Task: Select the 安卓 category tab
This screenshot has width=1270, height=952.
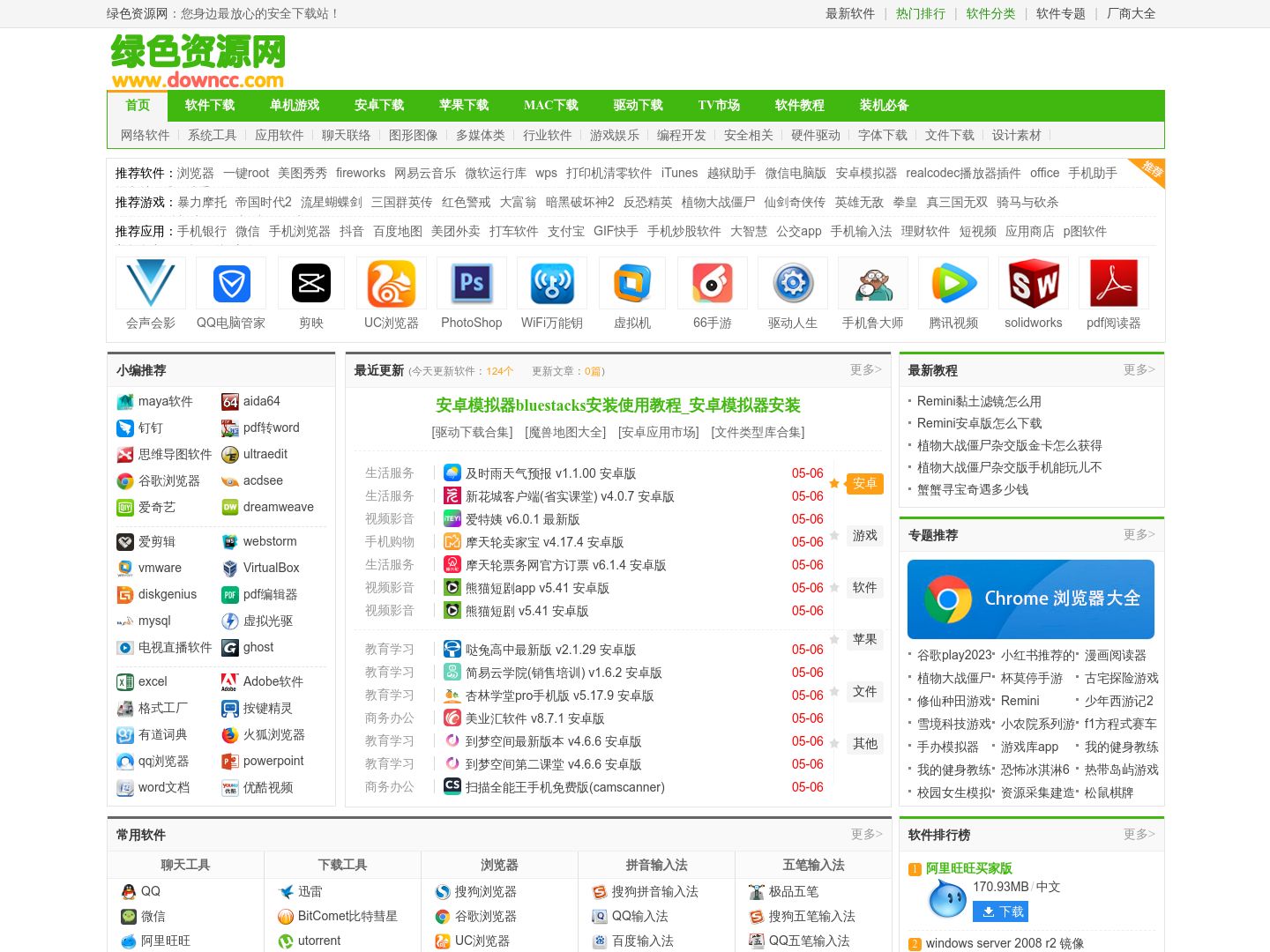Action: tap(864, 483)
